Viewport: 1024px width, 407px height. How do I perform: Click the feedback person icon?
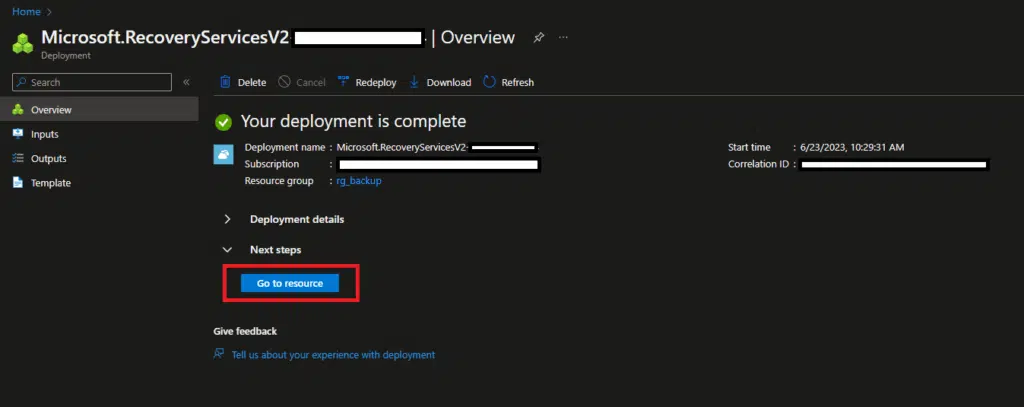coord(219,354)
